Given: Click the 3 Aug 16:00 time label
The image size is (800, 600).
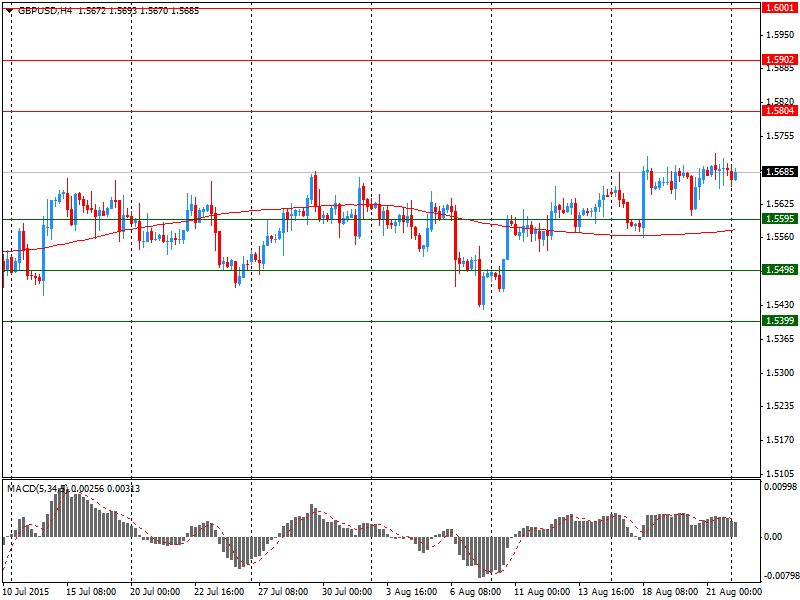Looking at the screenshot, I should point(411,592).
